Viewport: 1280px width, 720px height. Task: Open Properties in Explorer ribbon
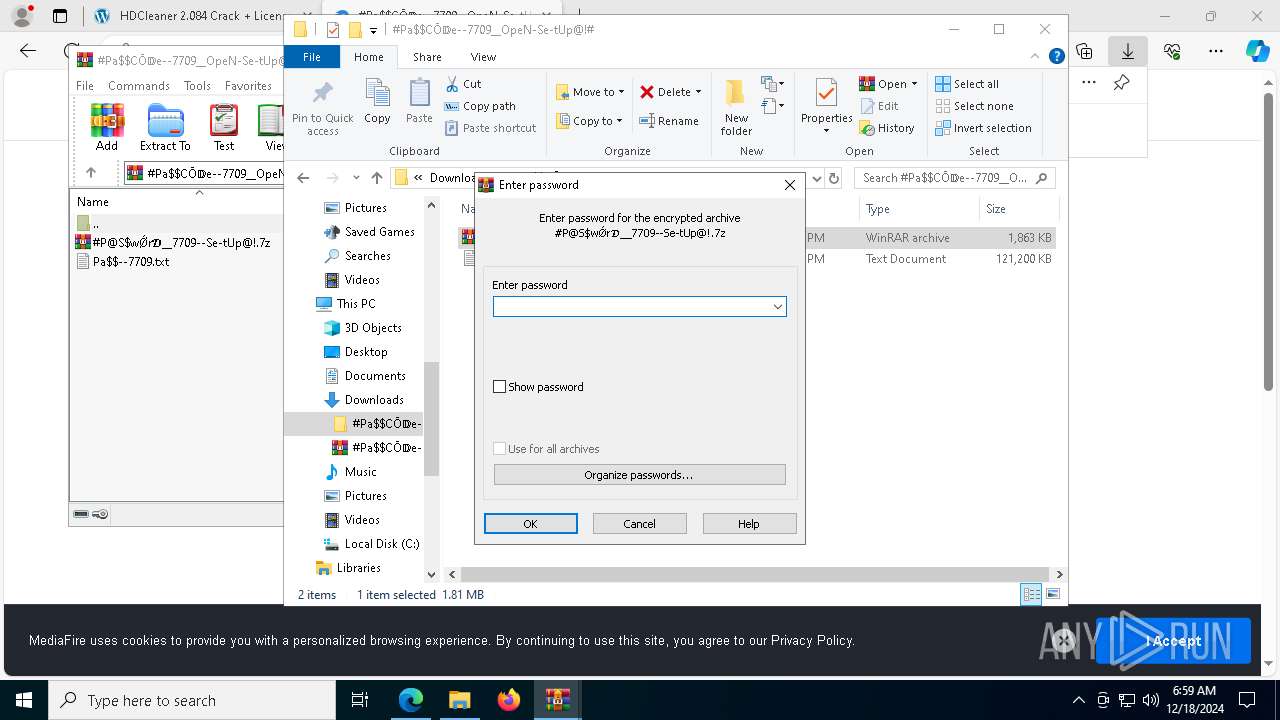[x=826, y=105]
